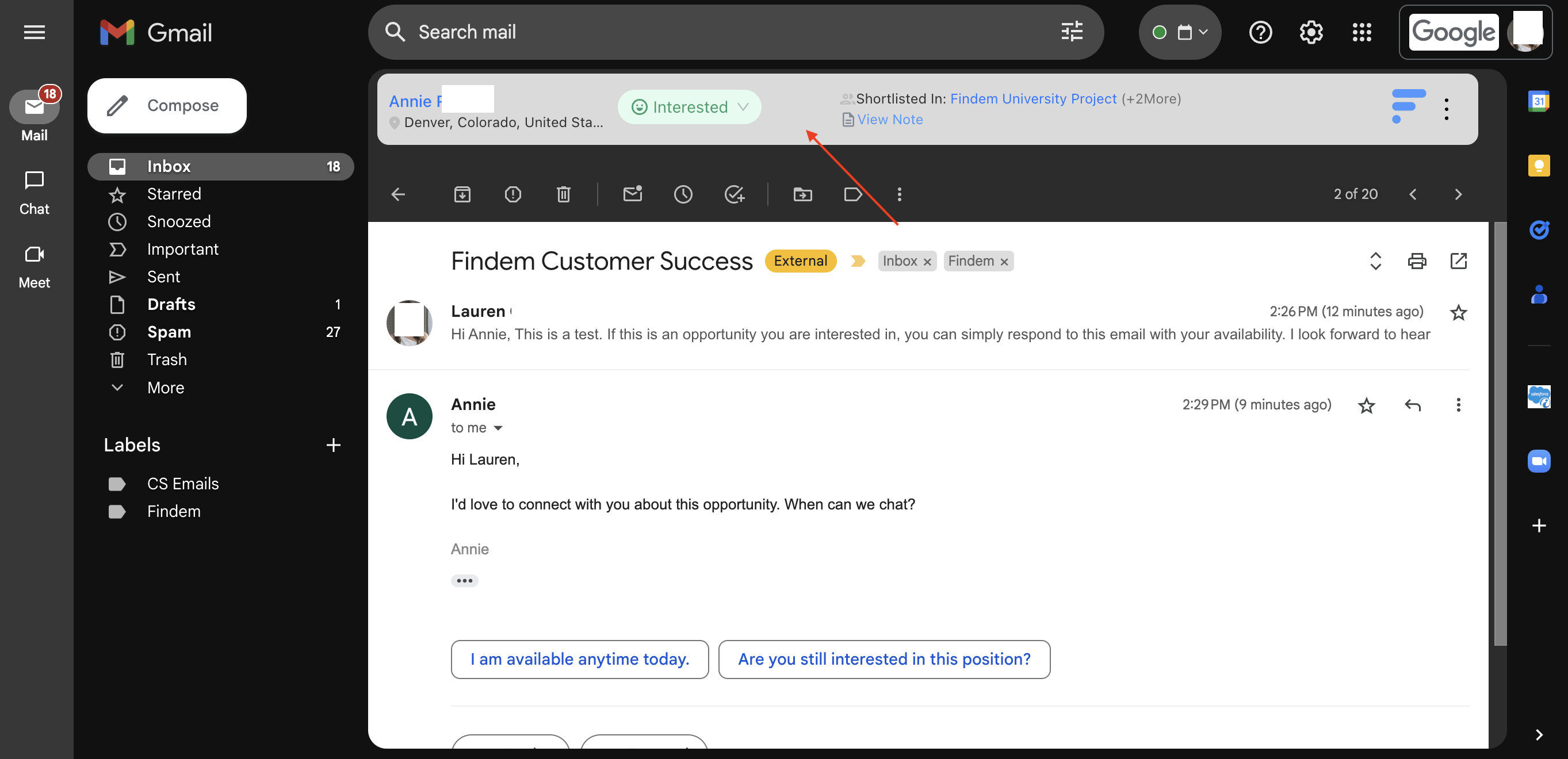Open Findem University Project link
The width and height of the screenshot is (1568, 759).
[1033, 98]
